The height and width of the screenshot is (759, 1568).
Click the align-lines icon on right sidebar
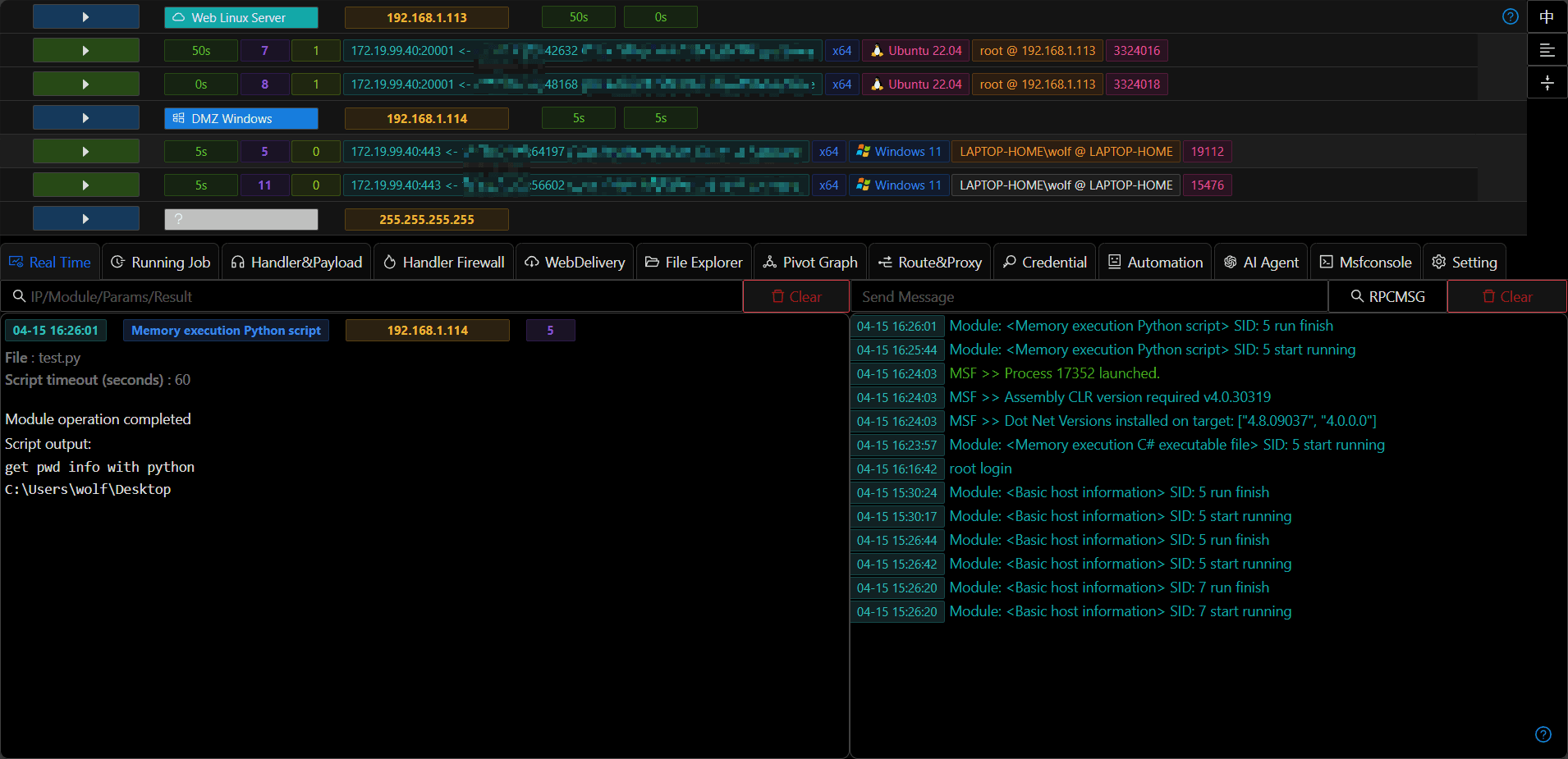tap(1547, 50)
